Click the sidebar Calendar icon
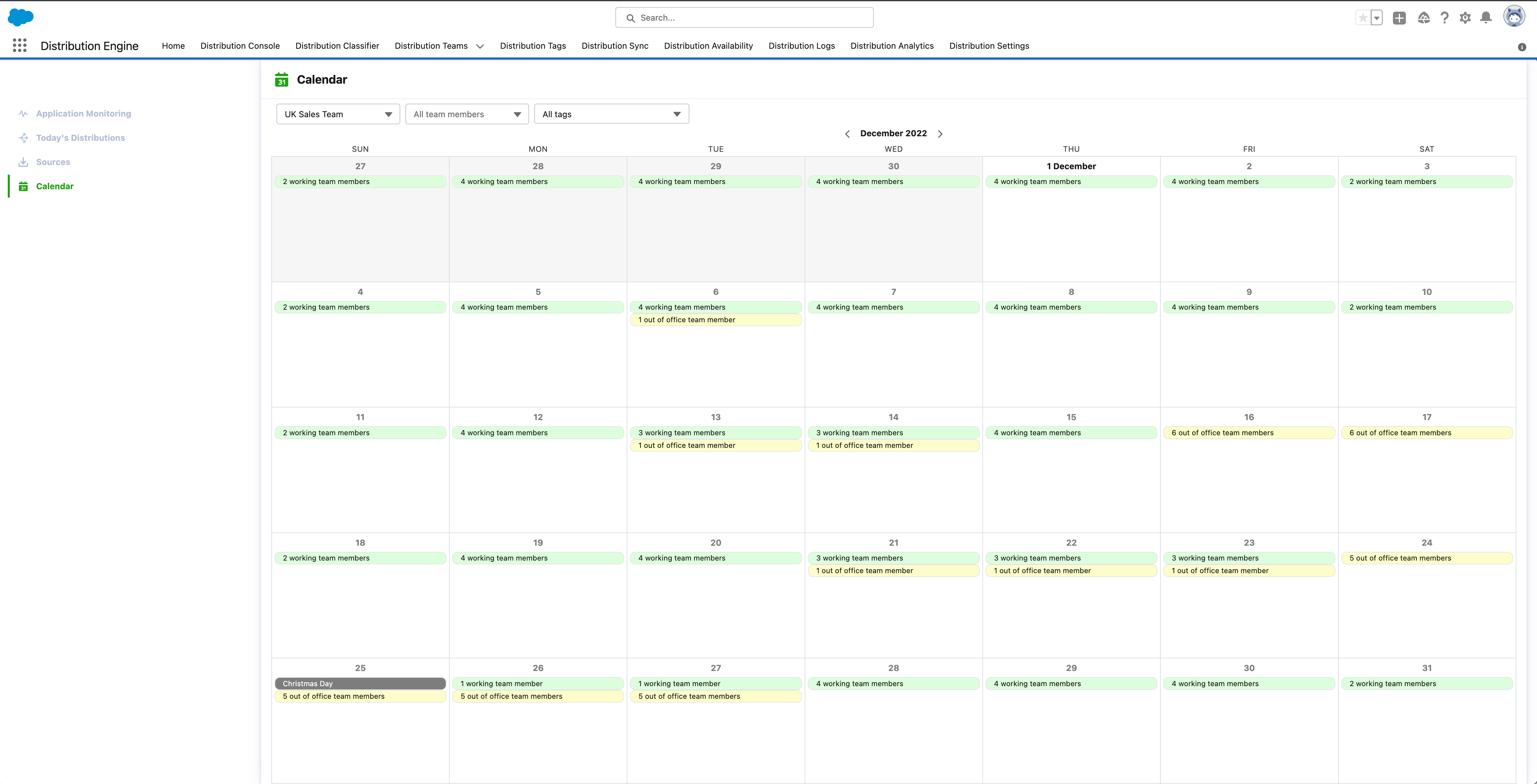The width and height of the screenshot is (1537, 784). coord(23,187)
